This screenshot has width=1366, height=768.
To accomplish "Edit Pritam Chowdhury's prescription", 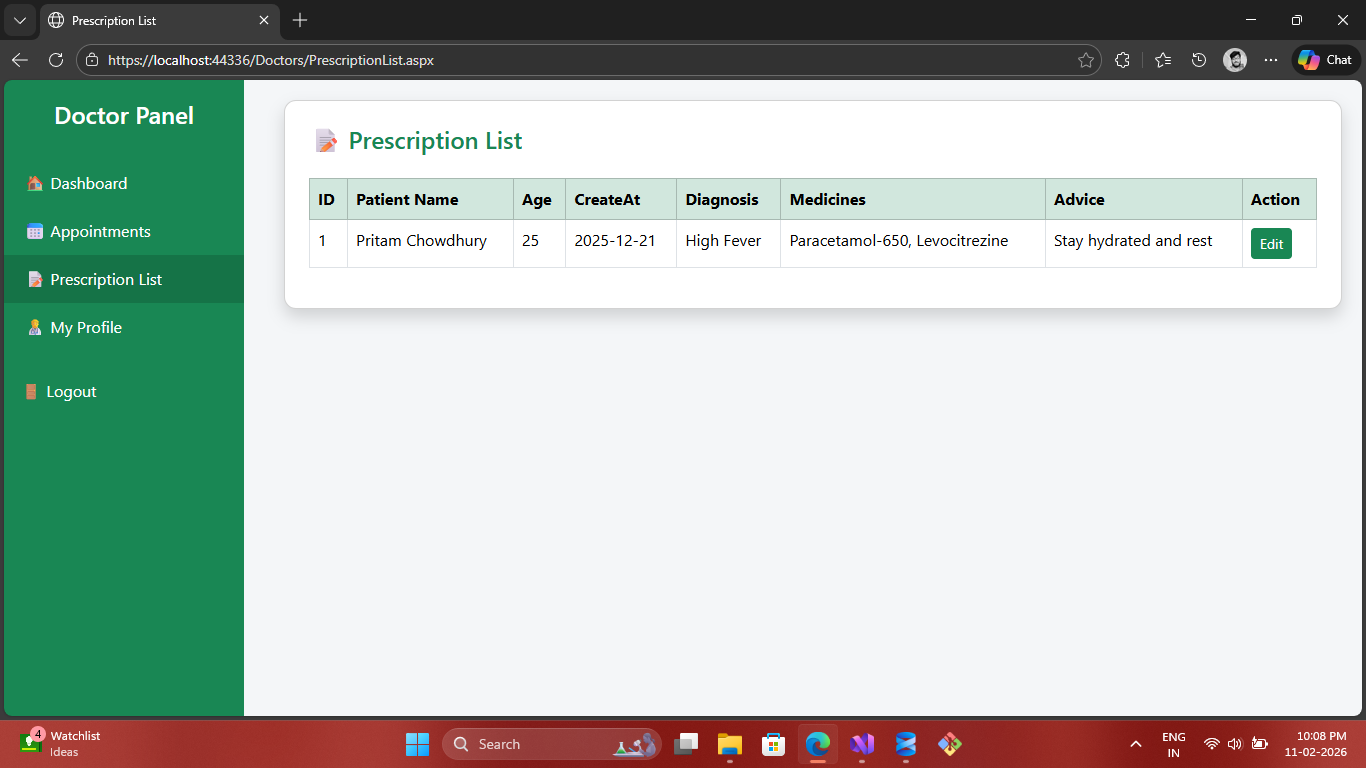I will pyautogui.click(x=1271, y=244).
